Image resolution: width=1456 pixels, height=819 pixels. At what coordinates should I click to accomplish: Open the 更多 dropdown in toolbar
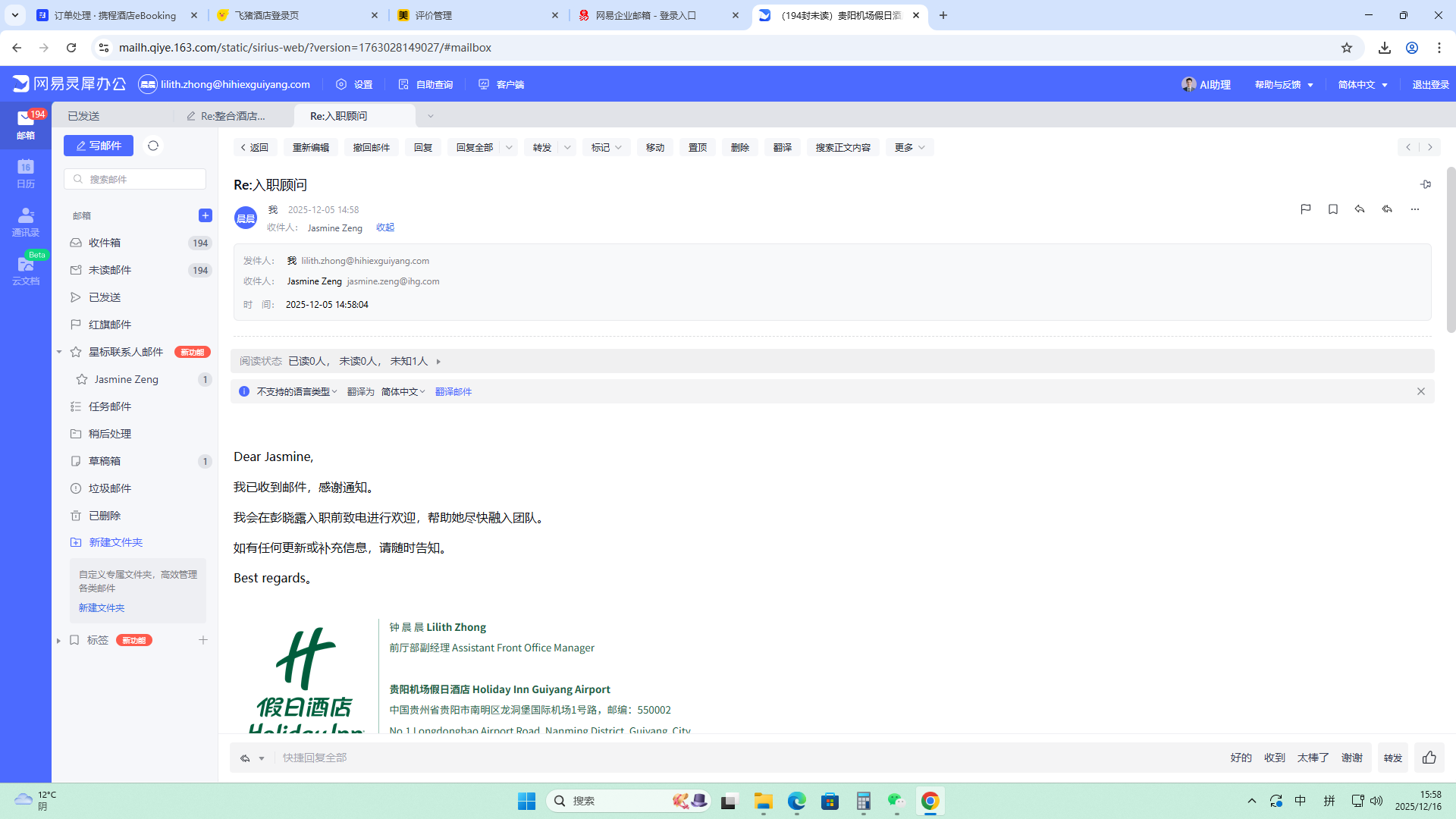coord(909,147)
